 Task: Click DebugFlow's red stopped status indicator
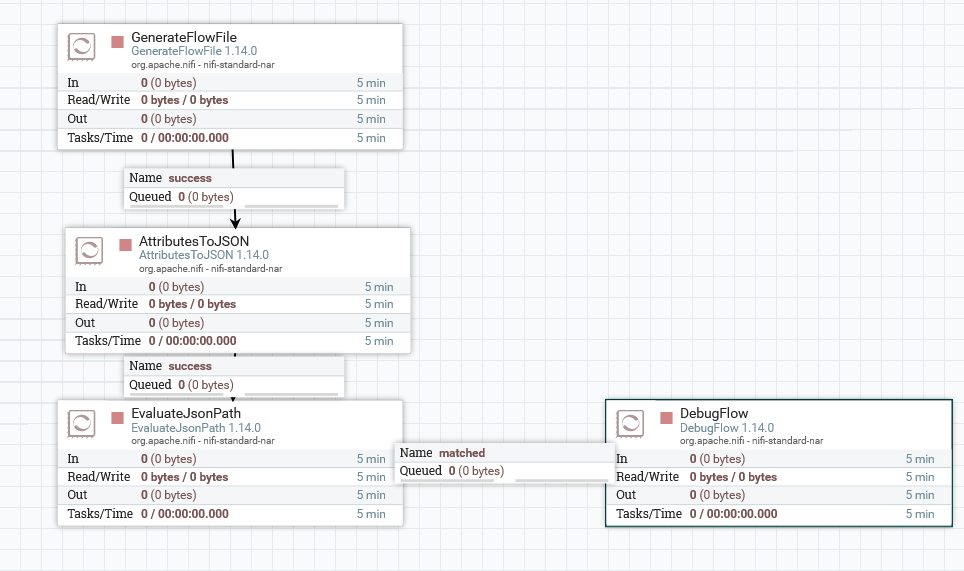point(666,418)
